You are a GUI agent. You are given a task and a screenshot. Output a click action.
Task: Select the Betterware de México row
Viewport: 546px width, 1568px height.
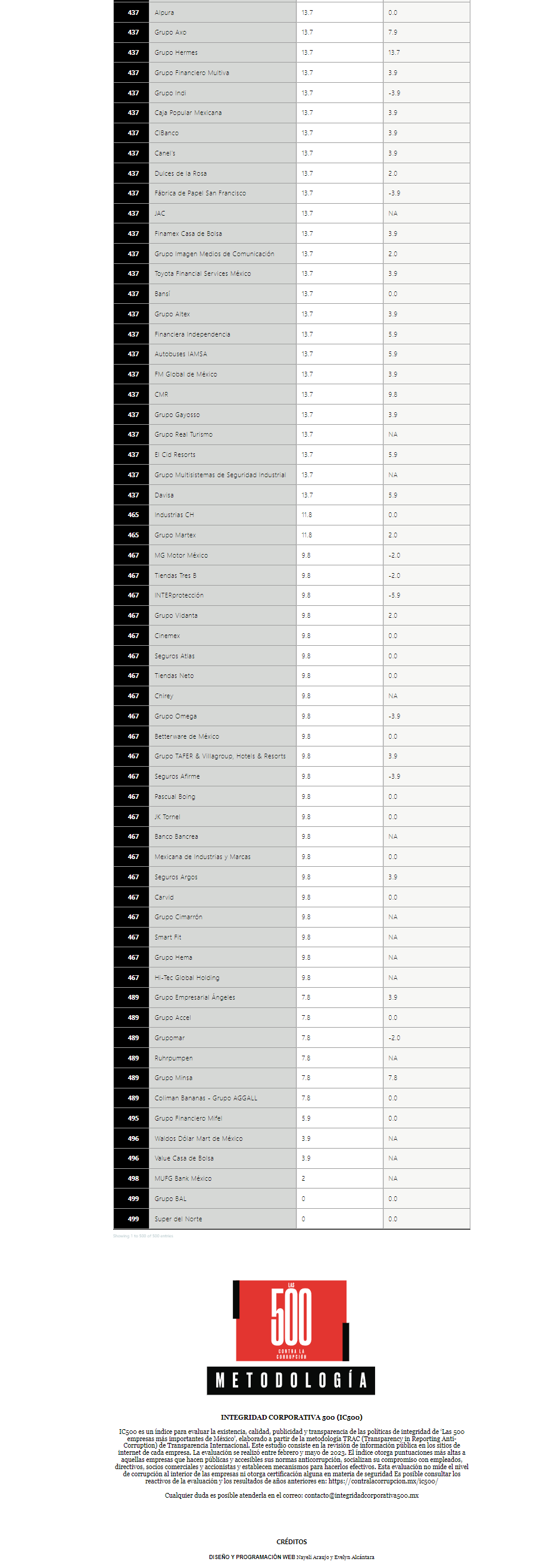coord(292,736)
